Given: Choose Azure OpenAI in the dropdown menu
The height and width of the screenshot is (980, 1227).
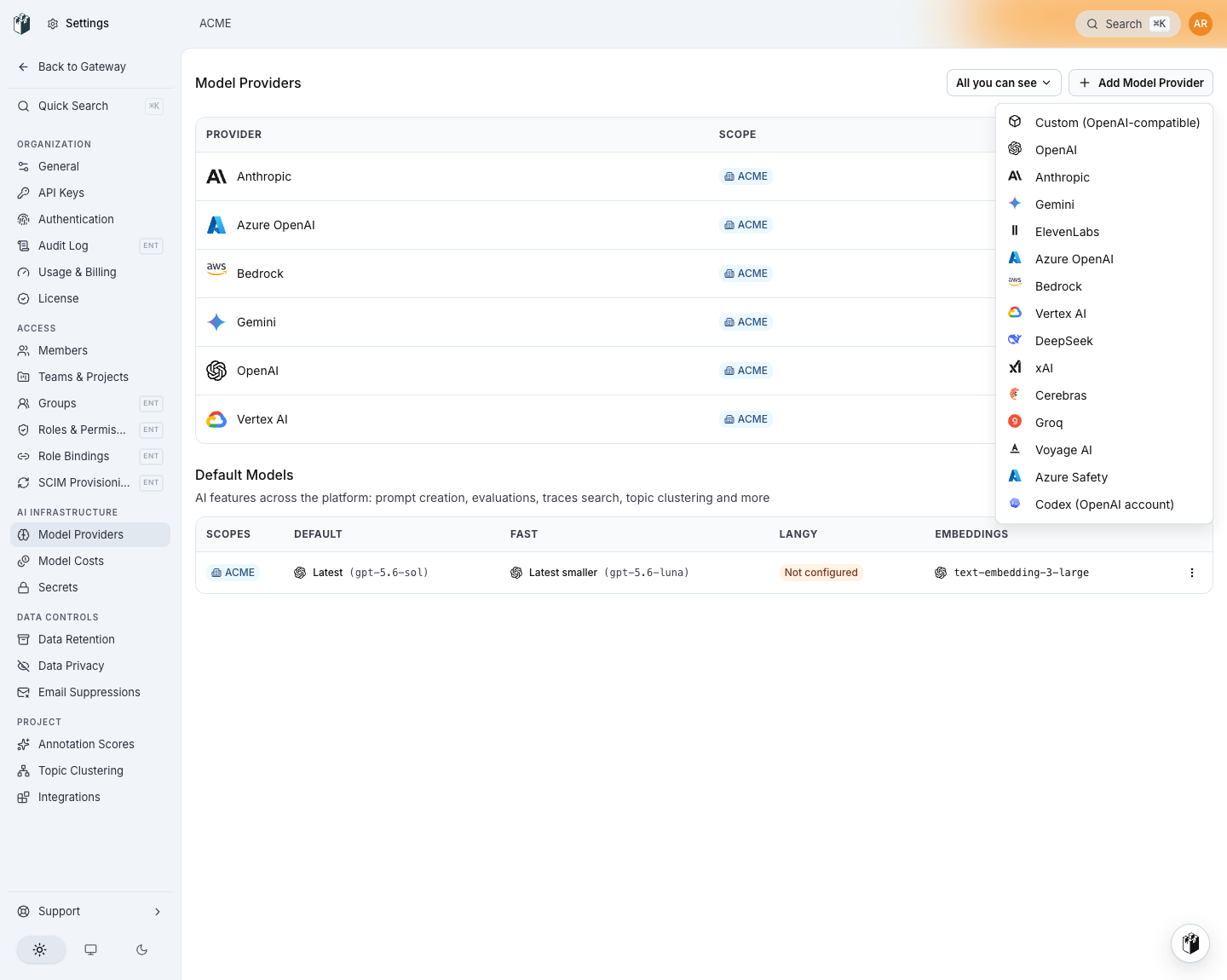Looking at the screenshot, I should (x=1104, y=259).
